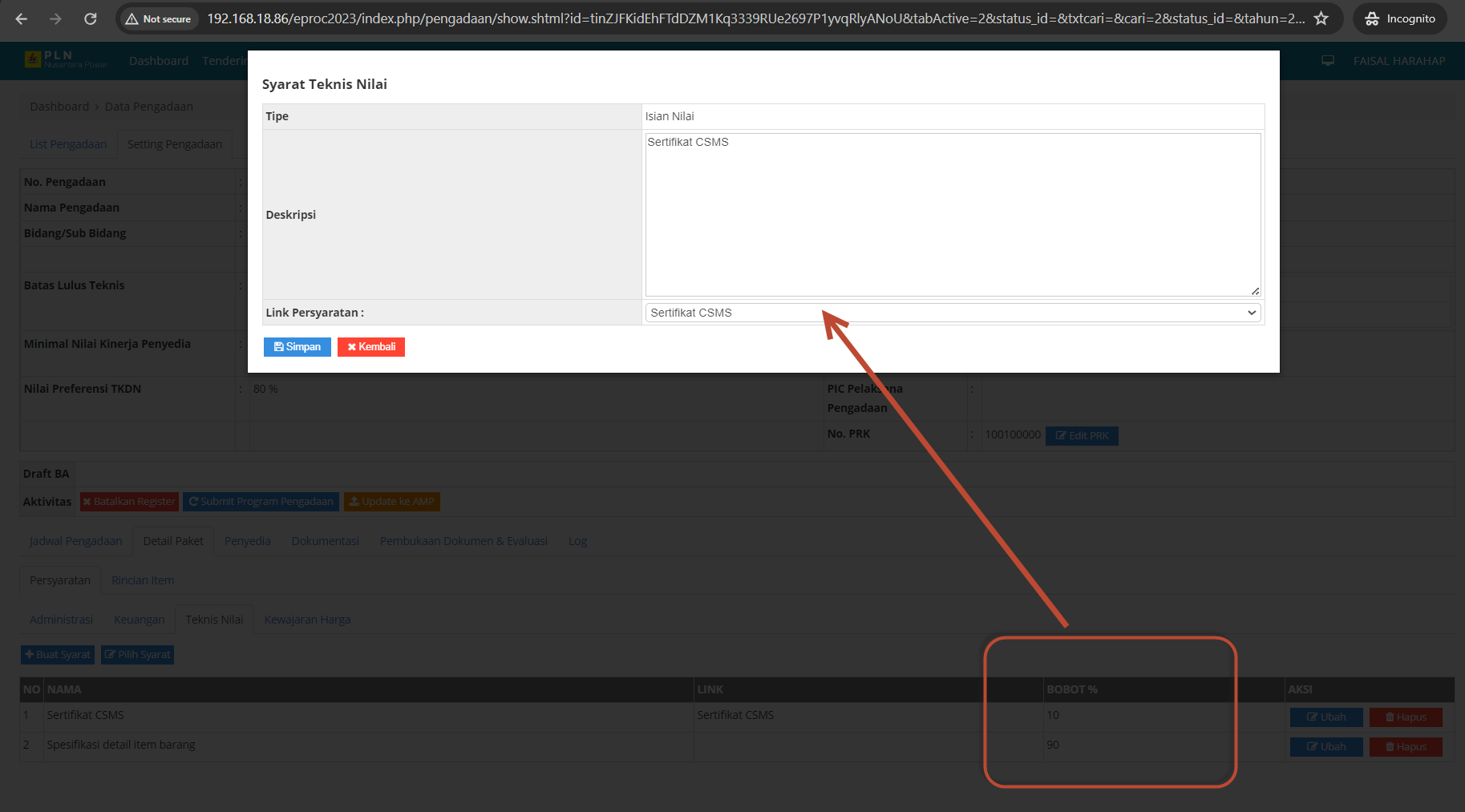The height and width of the screenshot is (812, 1465).
Task: Click the 80 % Nilai Preferensi TKDN value
Action: click(265, 389)
